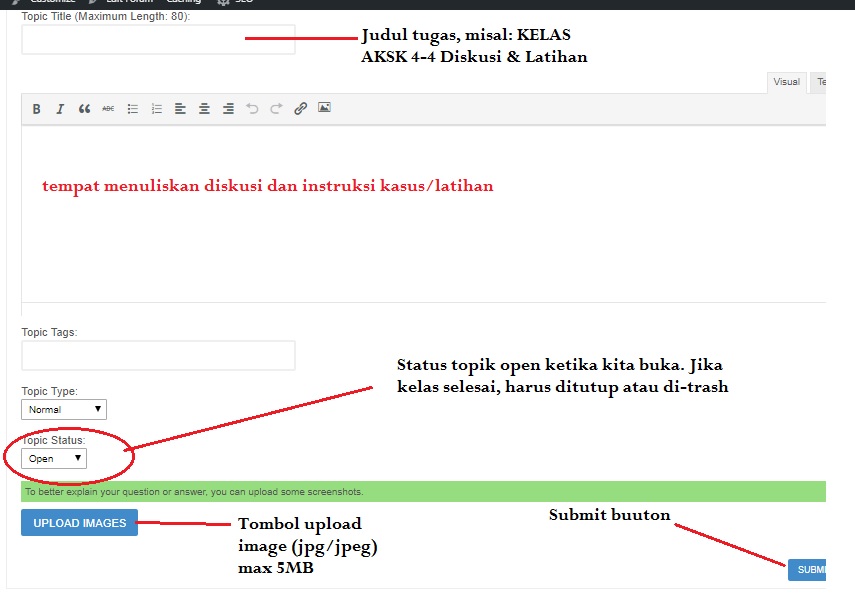The image size is (855, 593).
Task: Switch to the Visual editor tab
Action: pos(786,82)
